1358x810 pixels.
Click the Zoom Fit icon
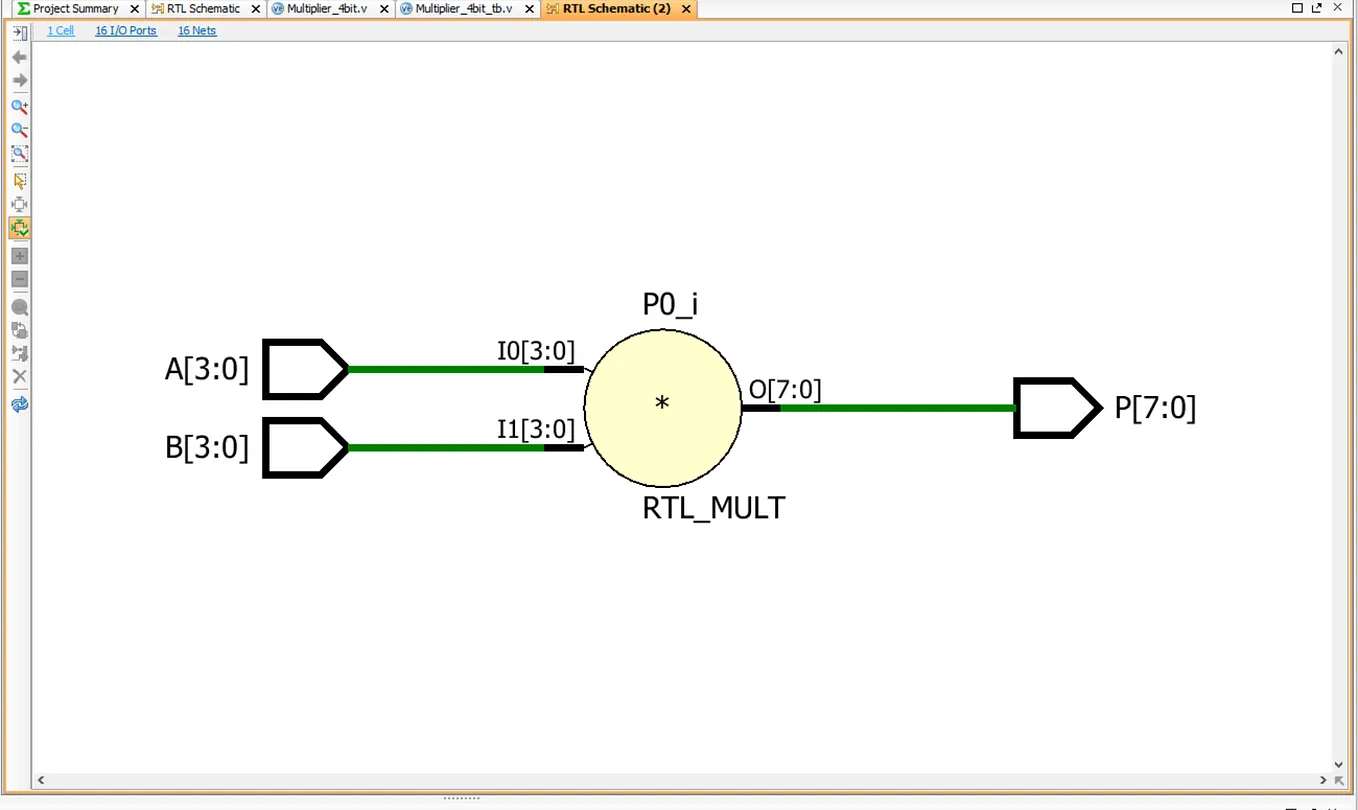19,153
